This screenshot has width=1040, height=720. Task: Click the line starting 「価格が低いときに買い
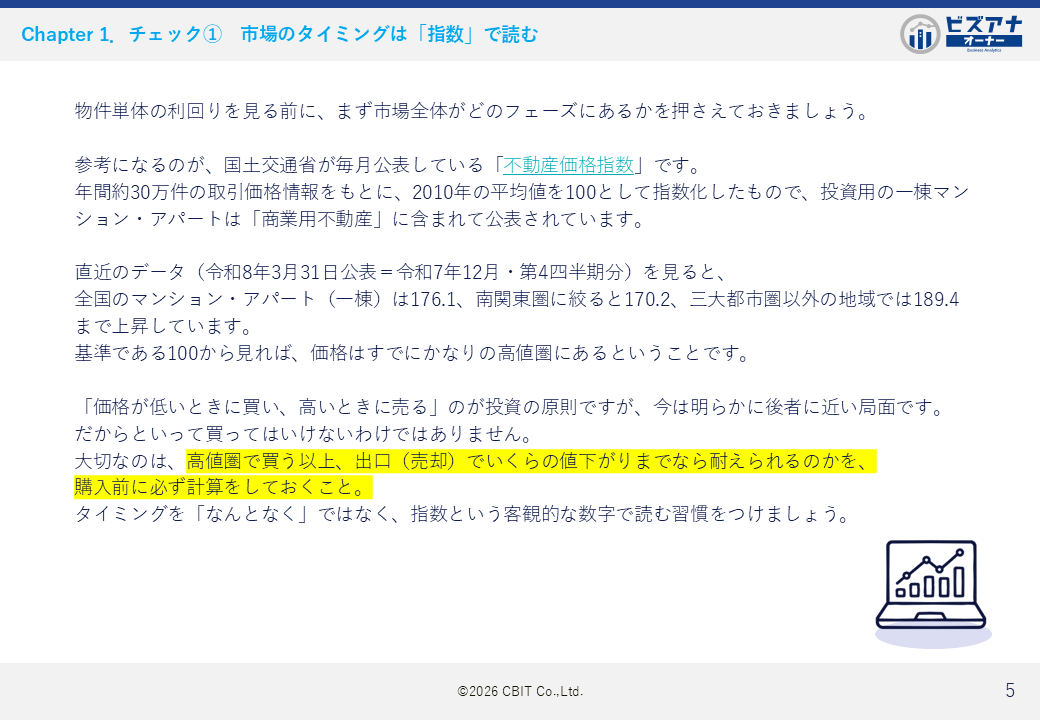click(511, 406)
